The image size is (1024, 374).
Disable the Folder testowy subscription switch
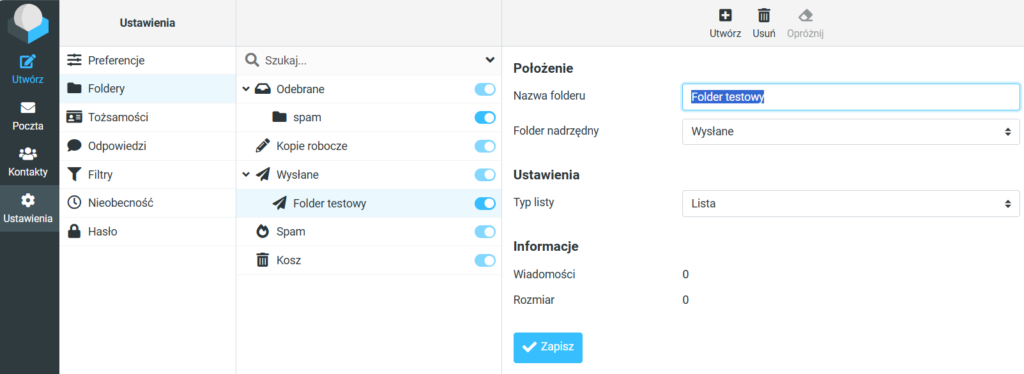(x=485, y=204)
